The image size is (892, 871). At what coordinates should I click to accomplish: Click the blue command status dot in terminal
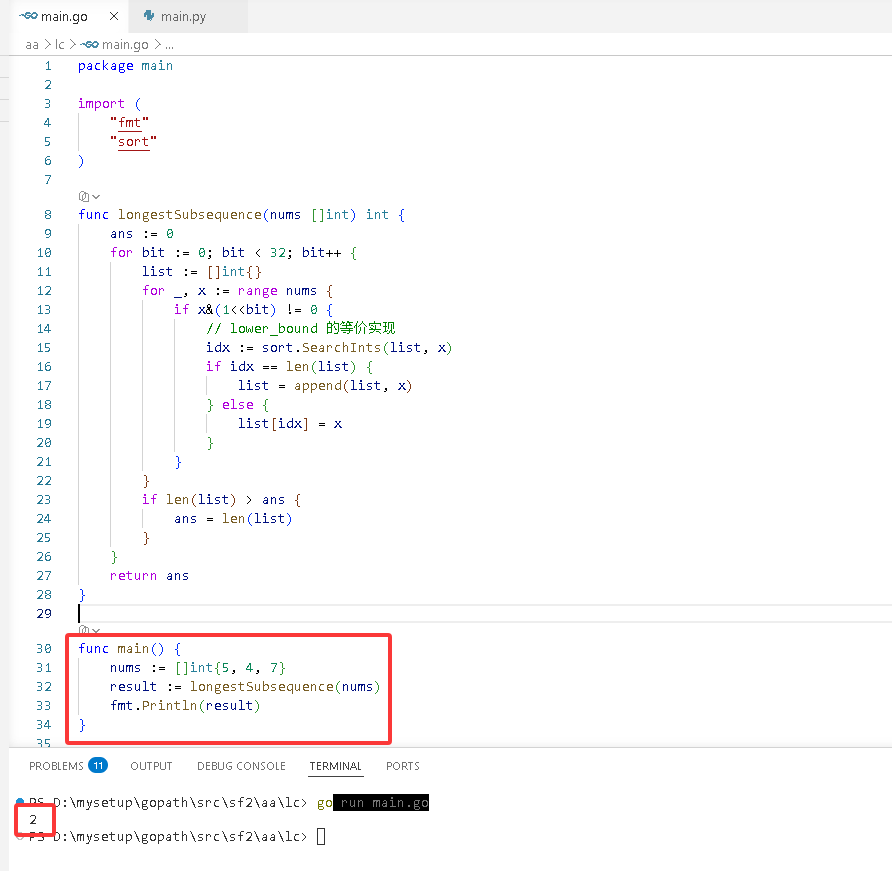tap(20, 802)
